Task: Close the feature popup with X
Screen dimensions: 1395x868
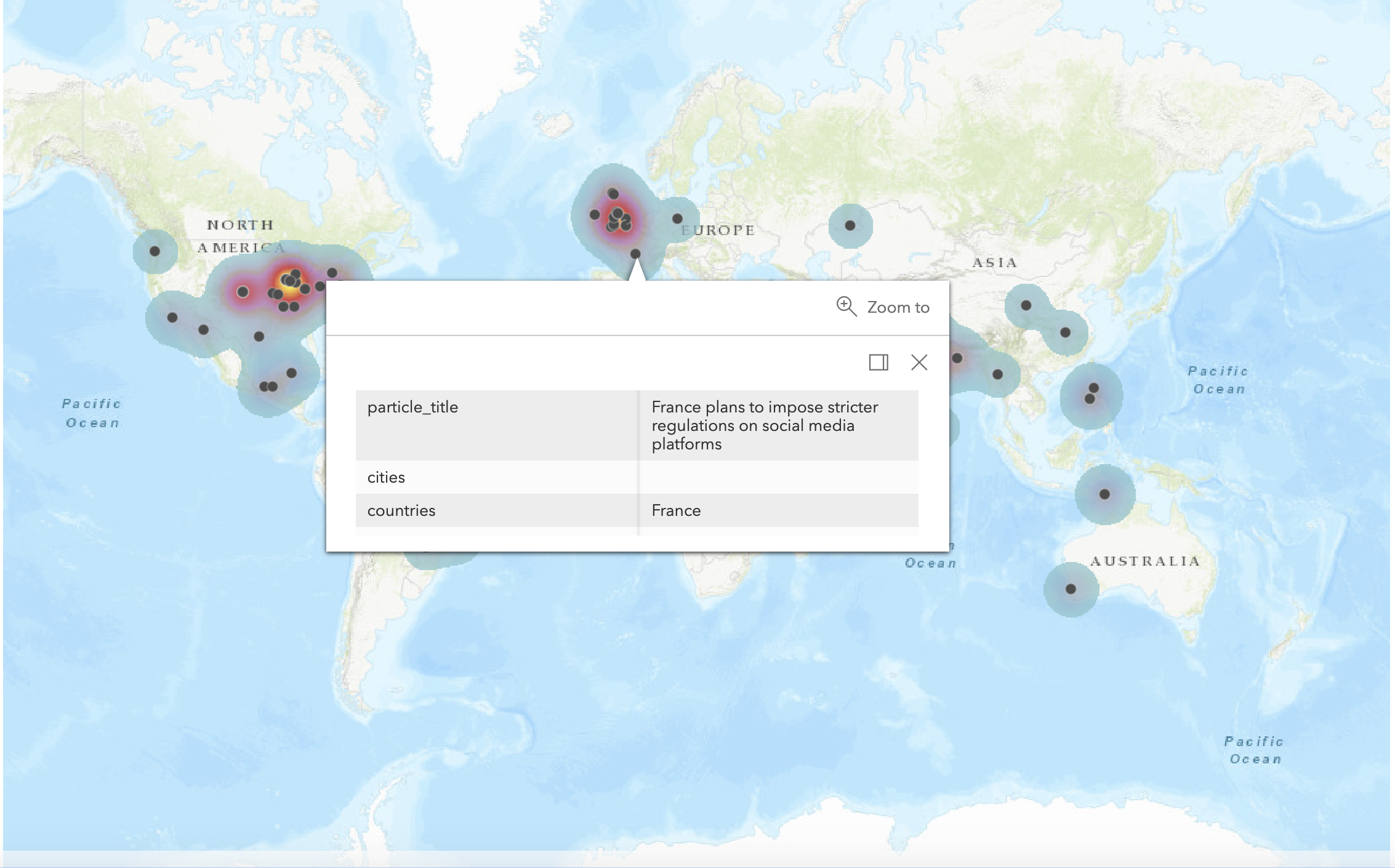Action: [919, 362]
